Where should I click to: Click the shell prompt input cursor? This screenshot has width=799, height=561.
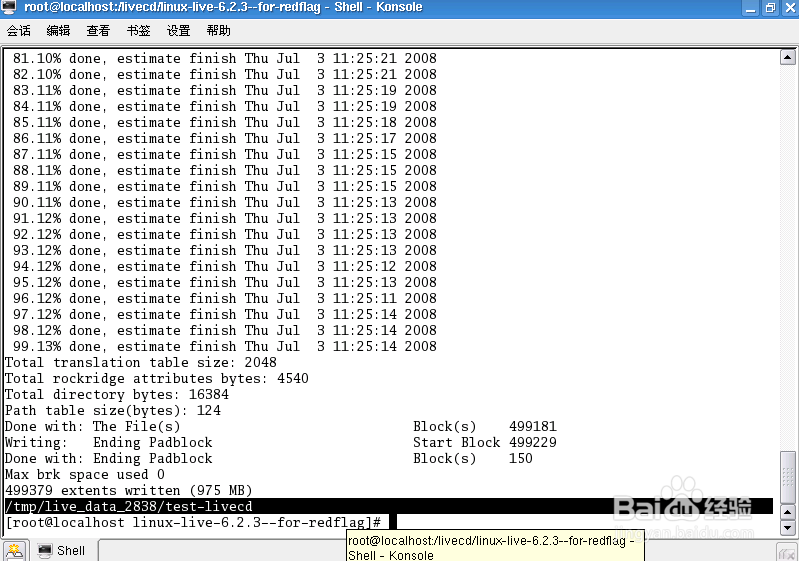pyautogui.click(x=393, y=522)
